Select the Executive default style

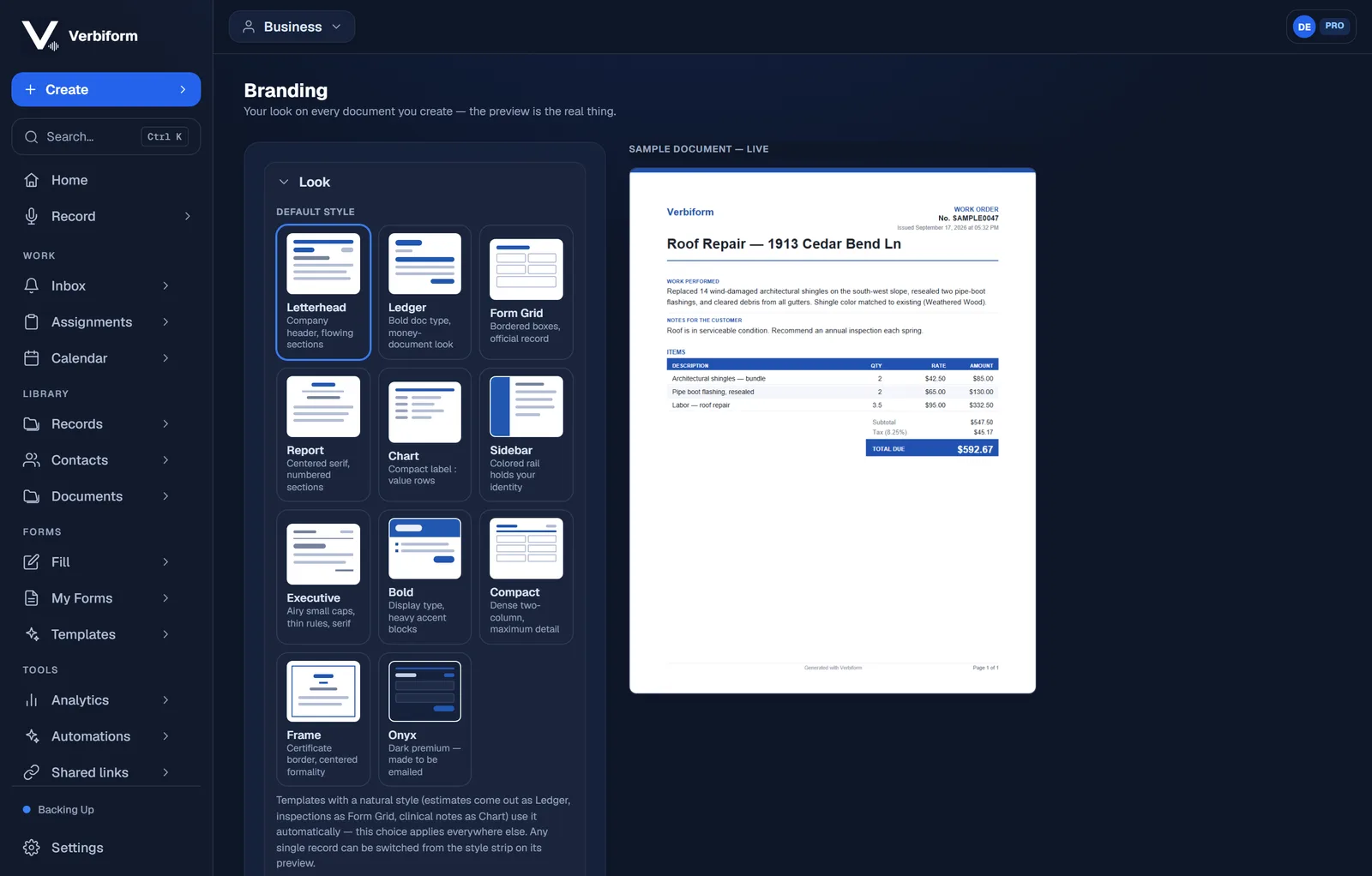point(323,577)
